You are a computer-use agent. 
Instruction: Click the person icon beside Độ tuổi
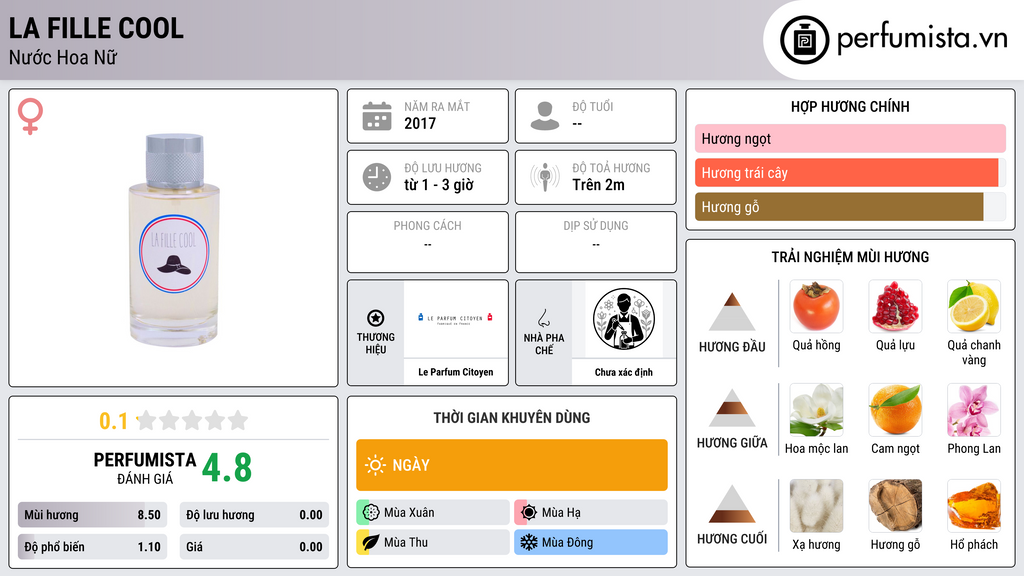point(545,116)
